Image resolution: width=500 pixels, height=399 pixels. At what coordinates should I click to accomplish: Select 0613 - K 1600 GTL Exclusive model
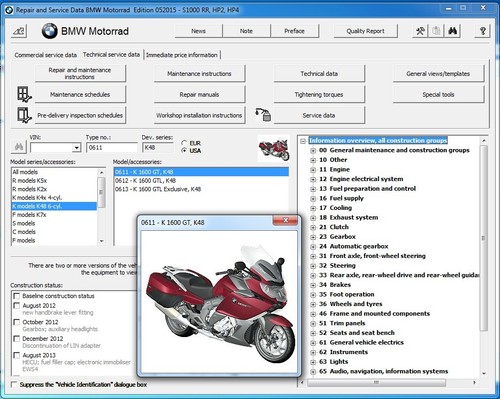(201, 189)
